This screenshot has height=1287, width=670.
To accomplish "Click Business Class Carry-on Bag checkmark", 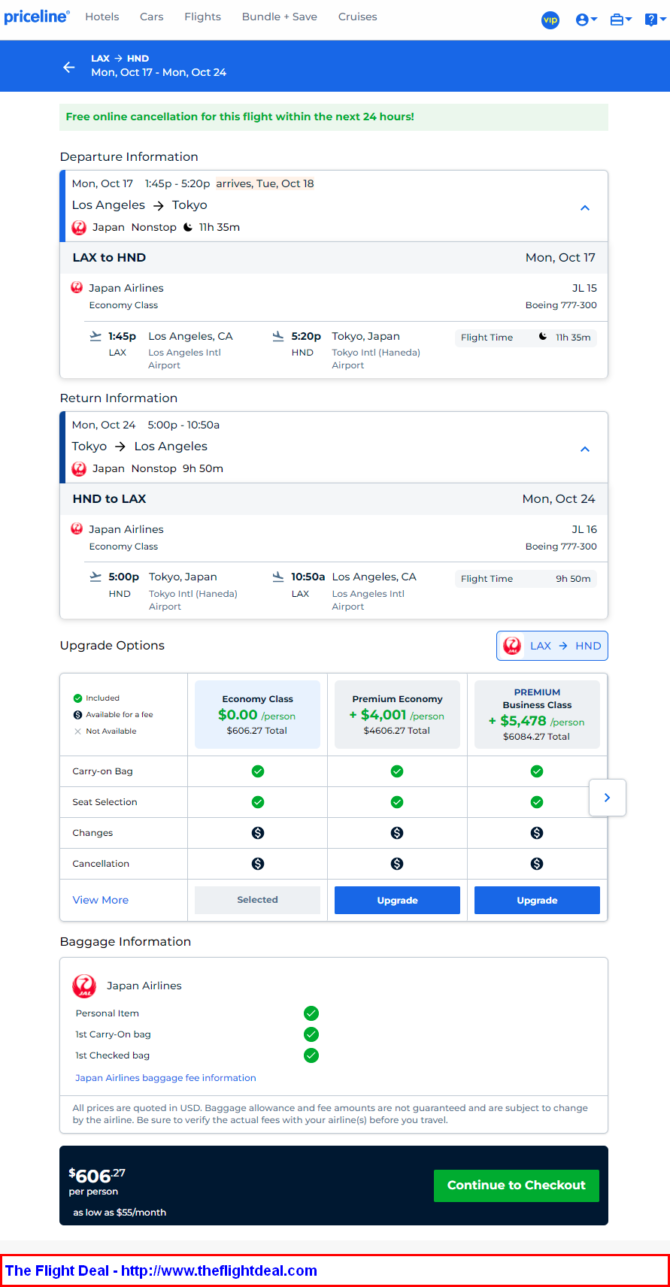I will pos(537,771).
